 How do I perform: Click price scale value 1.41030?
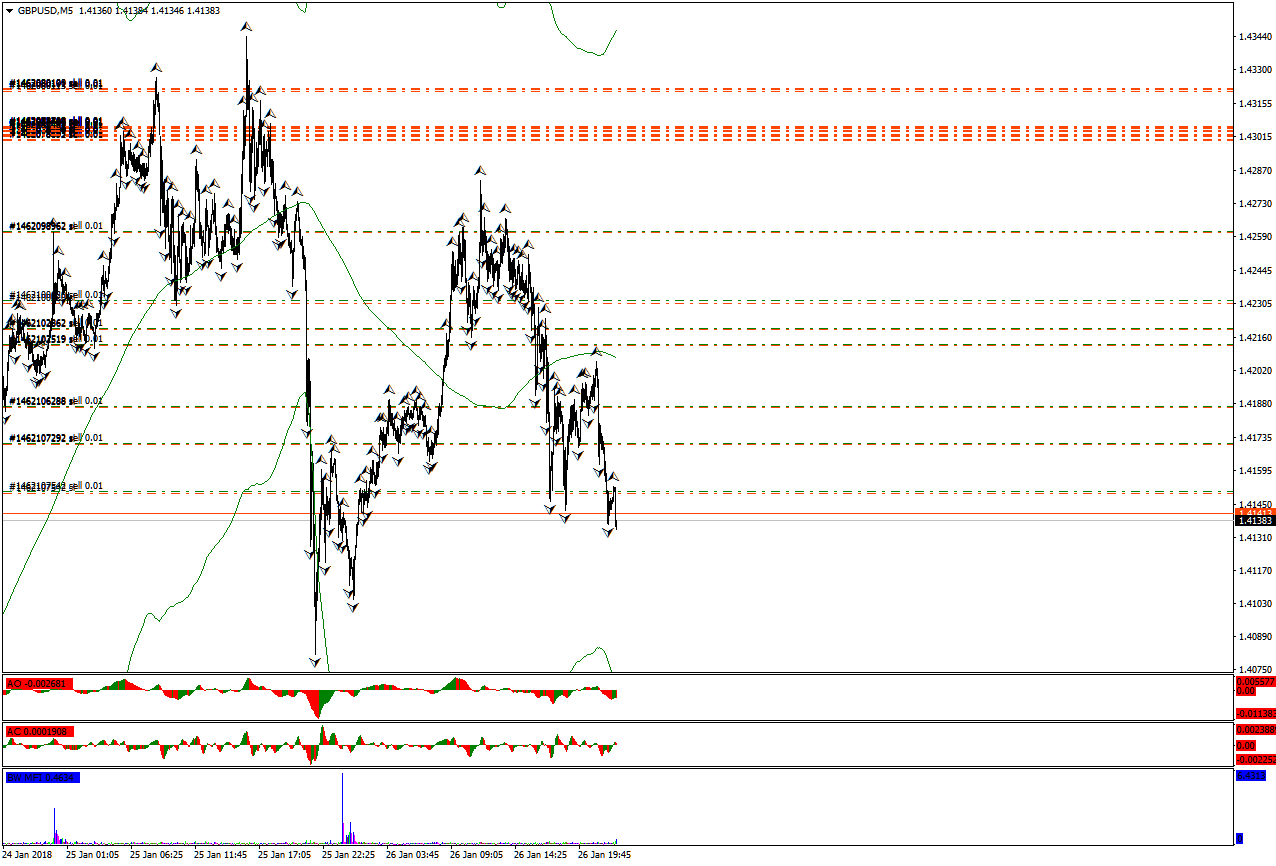(1254, 603)
